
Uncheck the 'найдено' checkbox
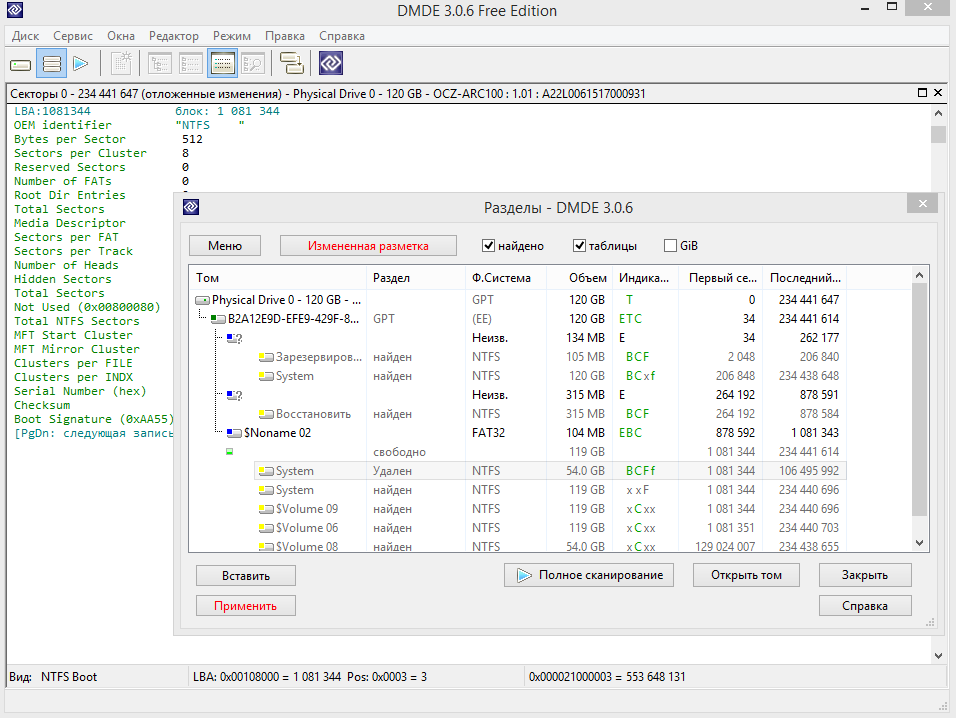[489, 246]
